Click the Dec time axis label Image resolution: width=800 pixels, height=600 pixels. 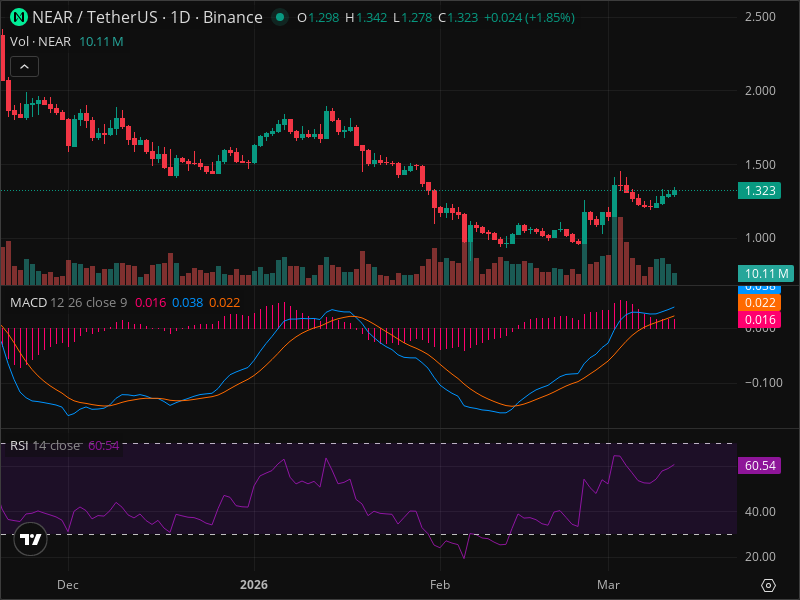(x=68, y=585)
